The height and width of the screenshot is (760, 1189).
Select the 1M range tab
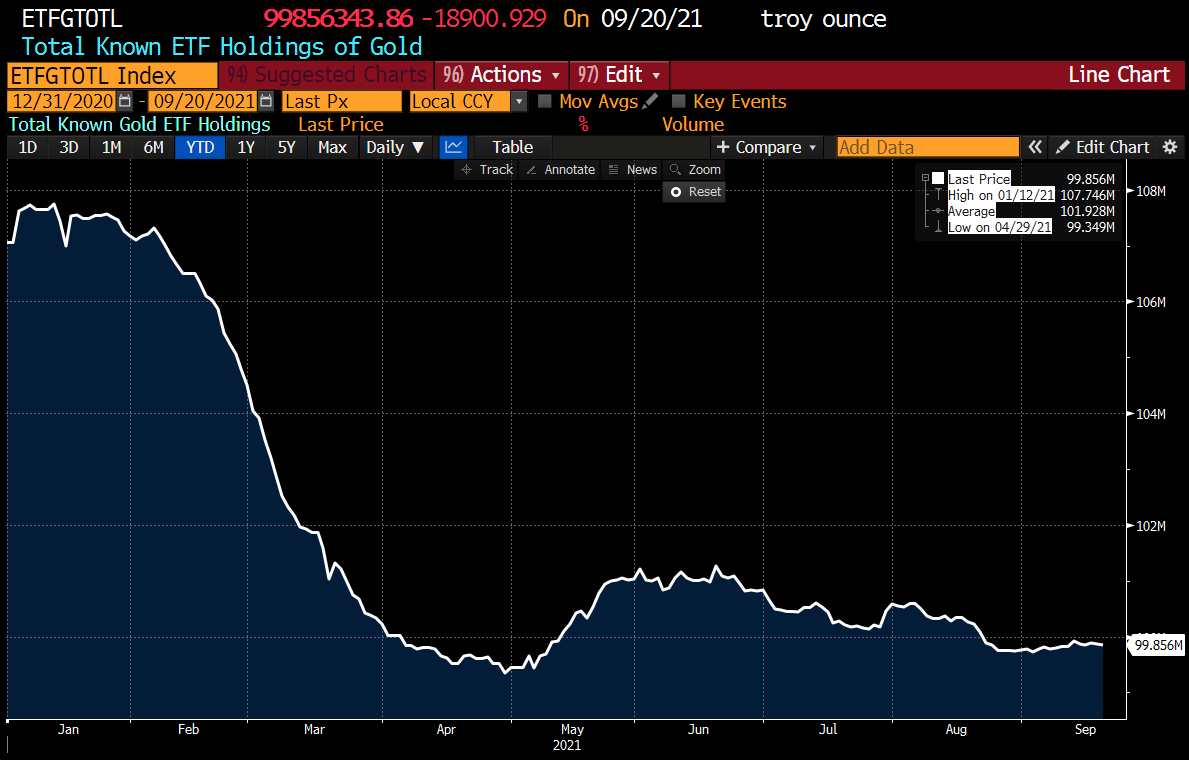click(x=111, y=147)
